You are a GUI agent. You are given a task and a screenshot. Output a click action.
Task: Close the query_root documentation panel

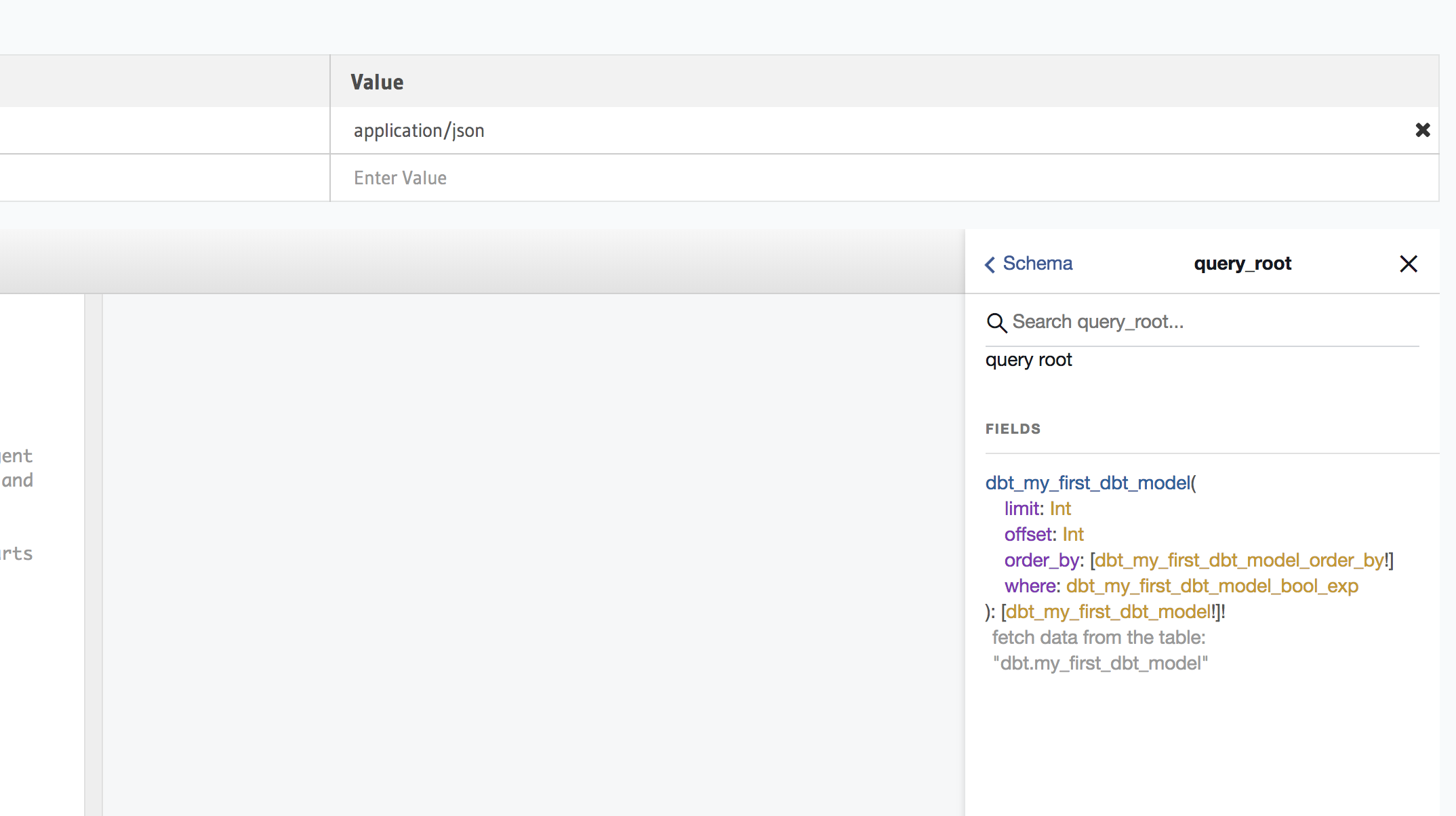pos(1409,264)
